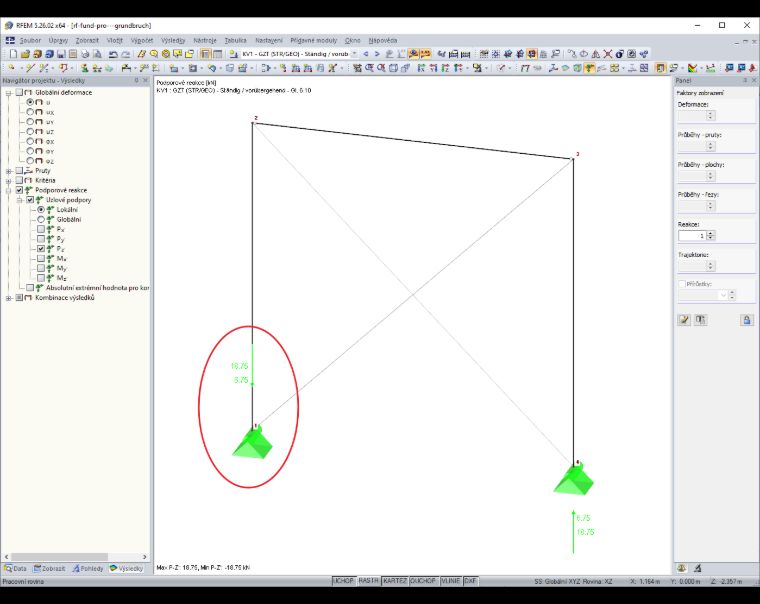
Task: Click the export table icon in Panel
Action: tap(700, 319)
